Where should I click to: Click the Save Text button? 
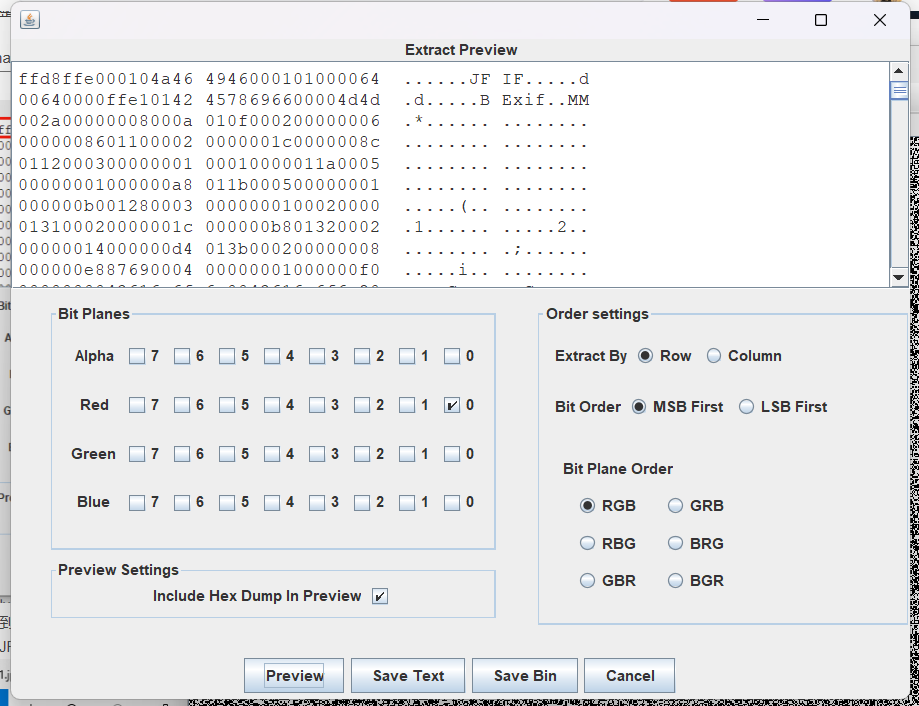pyautogui.click(x=408, y=676)
